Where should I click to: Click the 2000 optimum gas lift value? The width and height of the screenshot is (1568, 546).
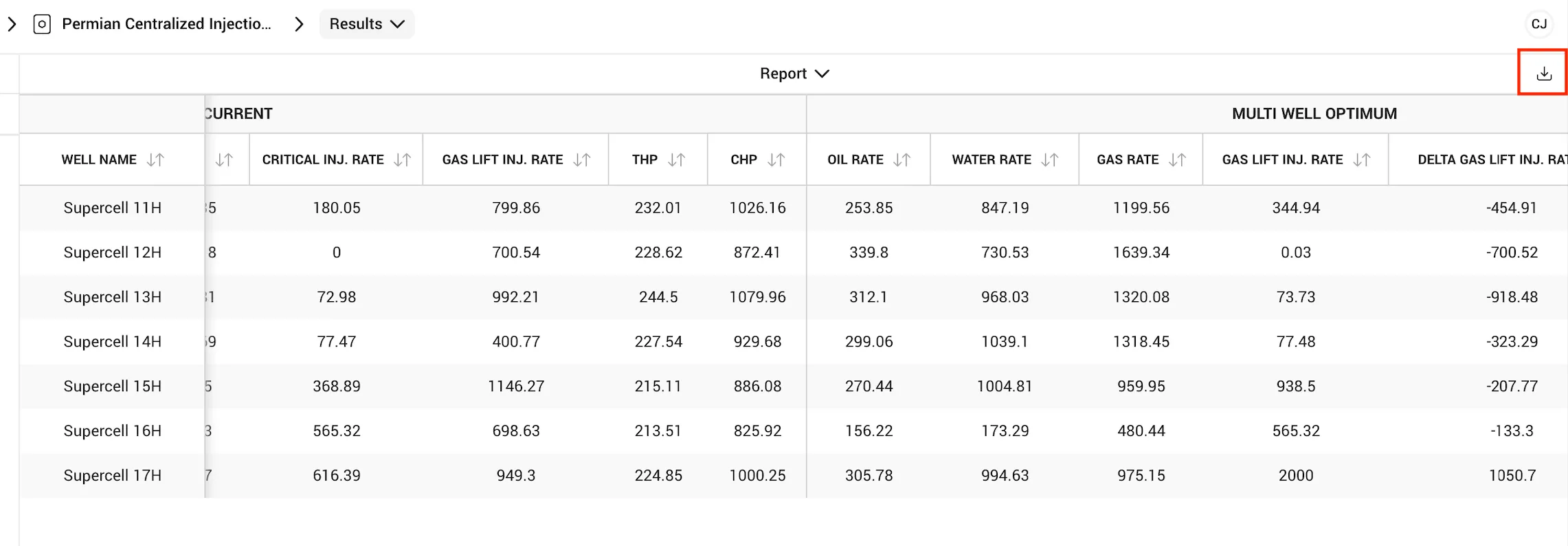(1296, 476)
